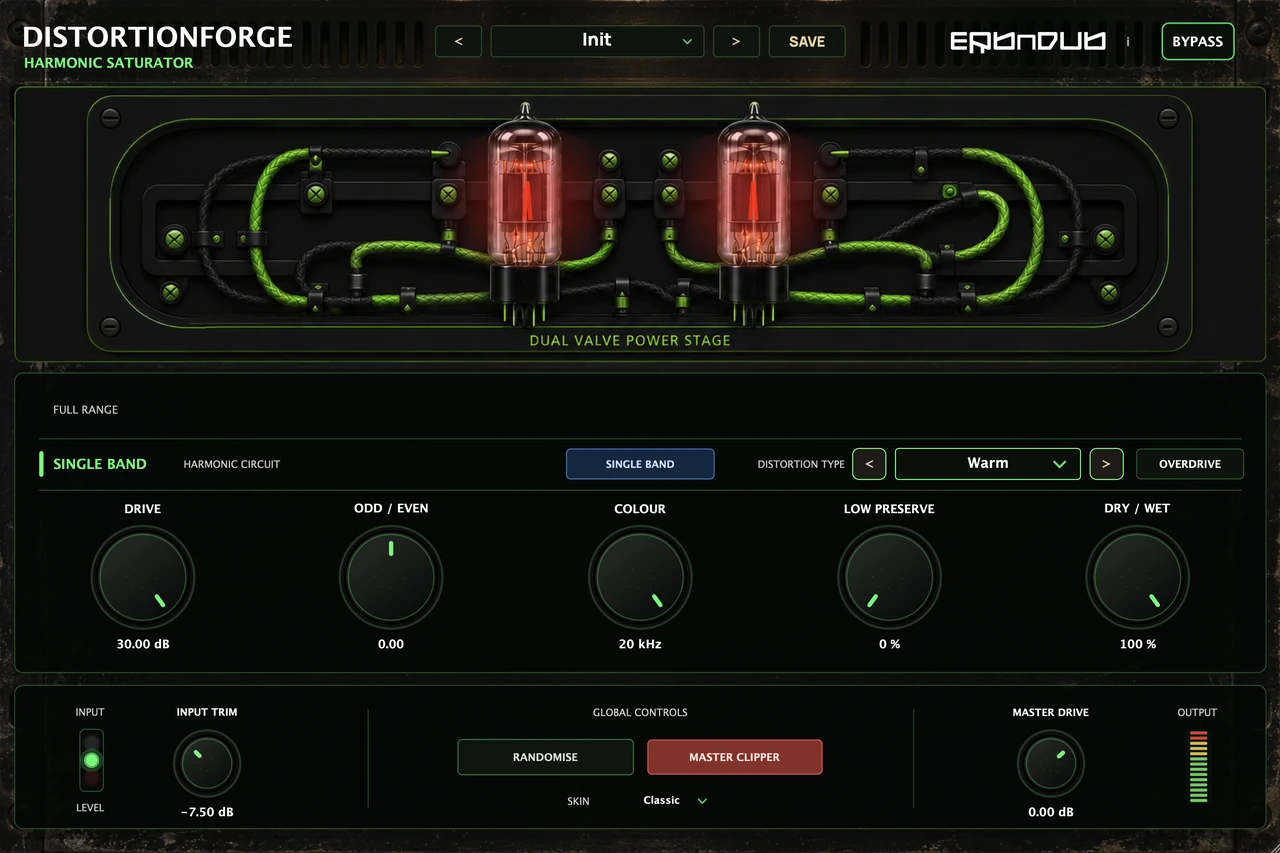Toggle the red MASTER CLIPPER button

pos(735,757)
